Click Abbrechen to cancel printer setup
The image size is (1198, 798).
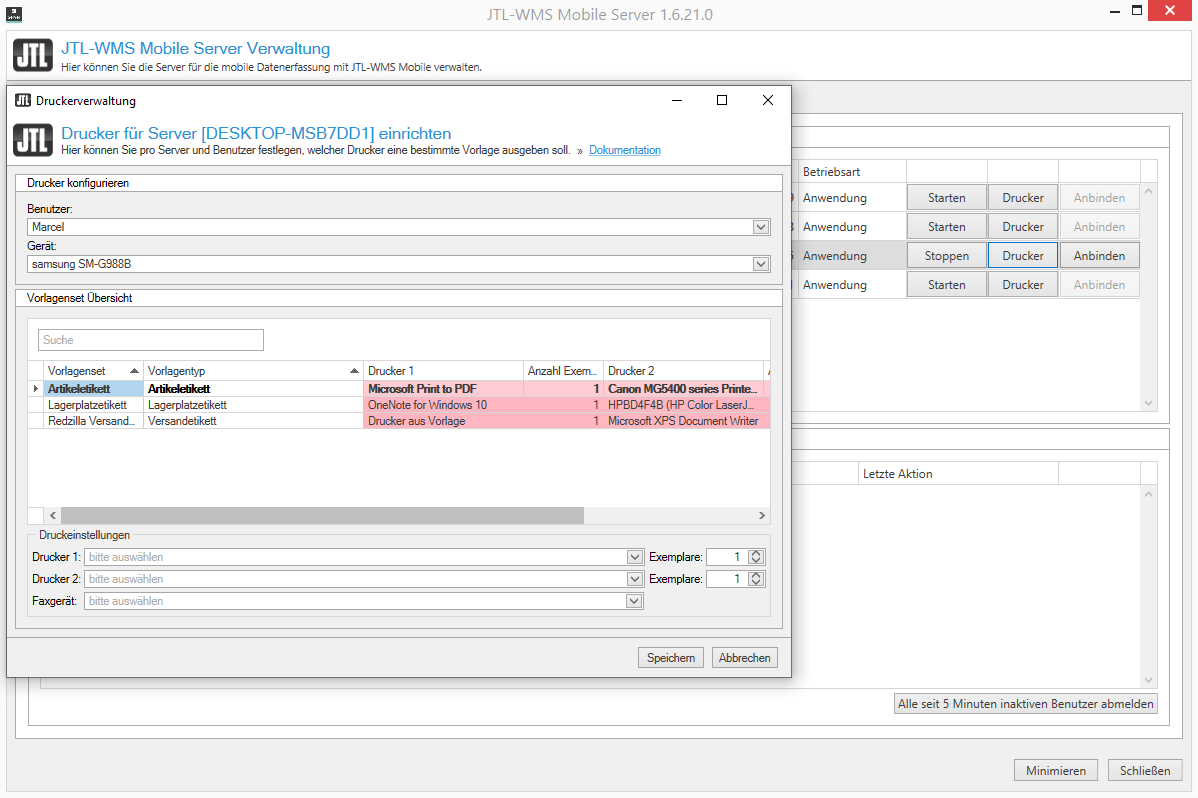coord(744,657)
